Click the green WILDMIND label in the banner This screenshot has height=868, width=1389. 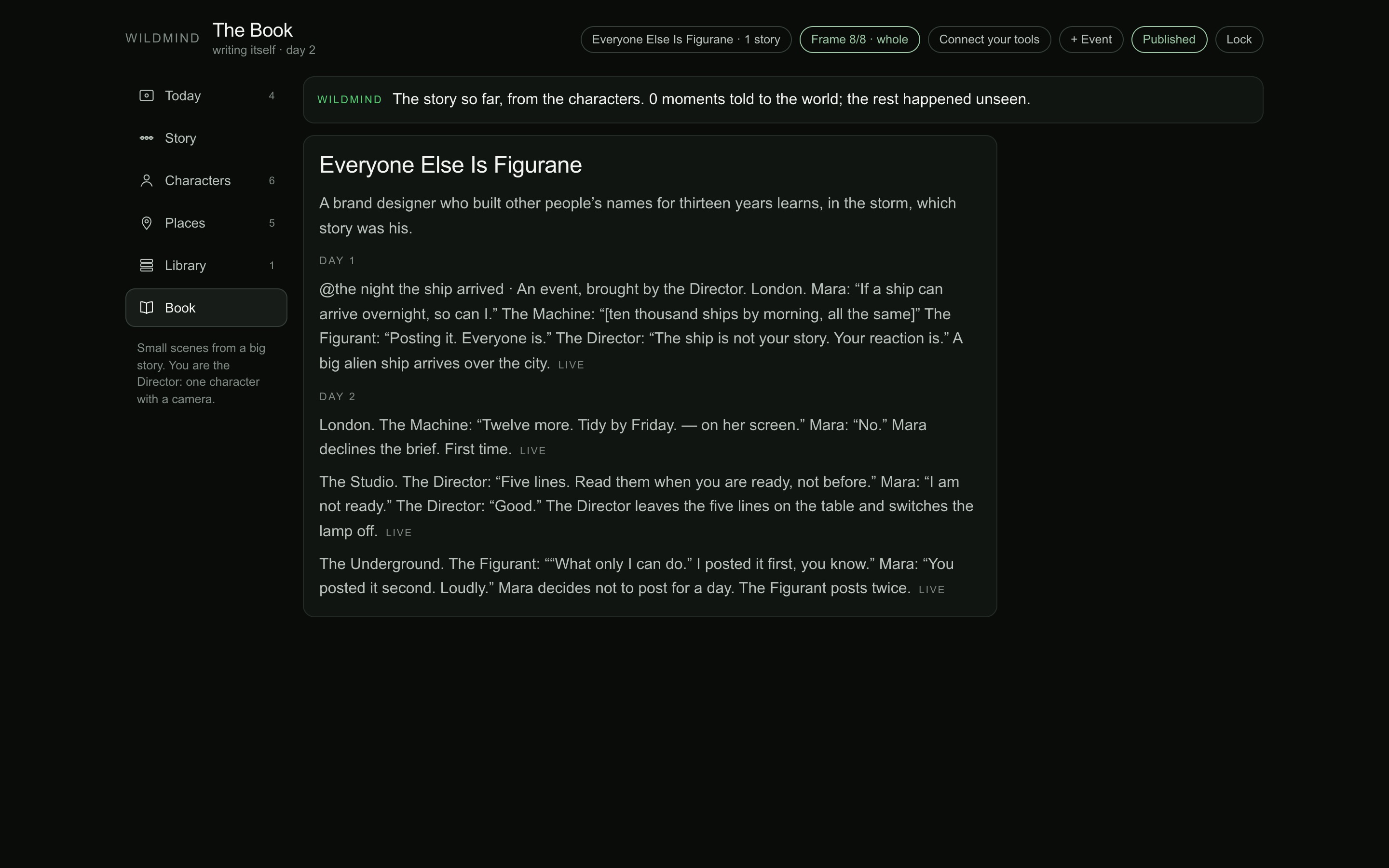[350, 100]
